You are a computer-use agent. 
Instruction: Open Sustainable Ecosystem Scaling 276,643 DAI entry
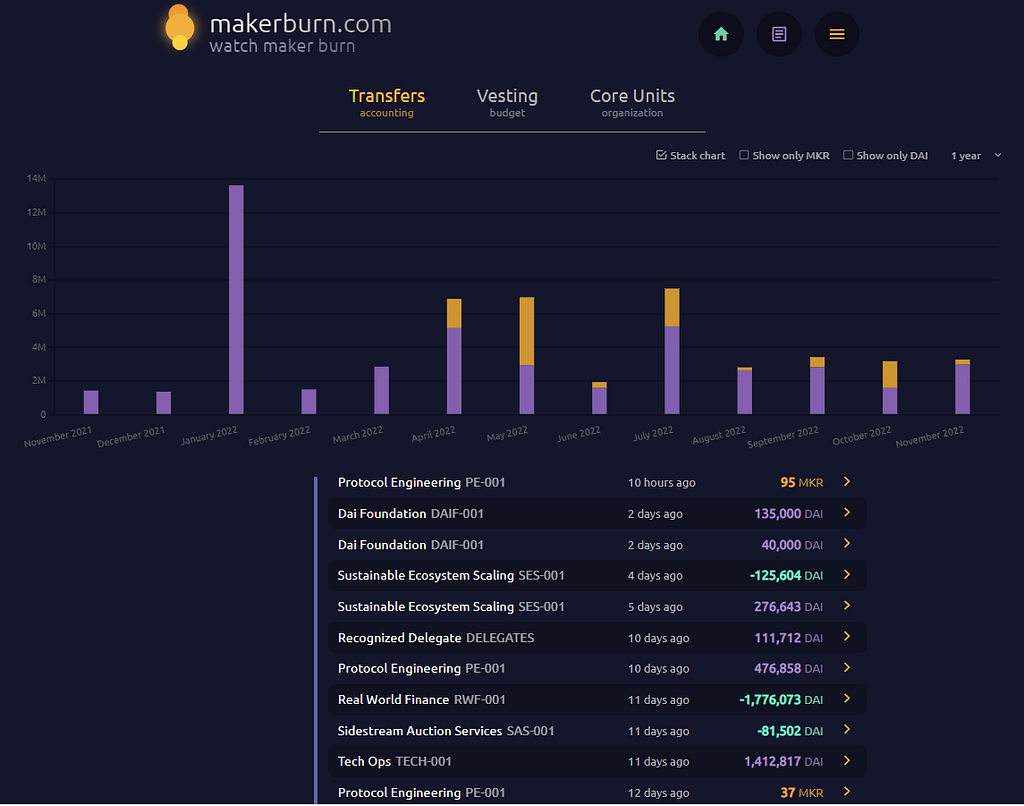(x=597, y=606)
